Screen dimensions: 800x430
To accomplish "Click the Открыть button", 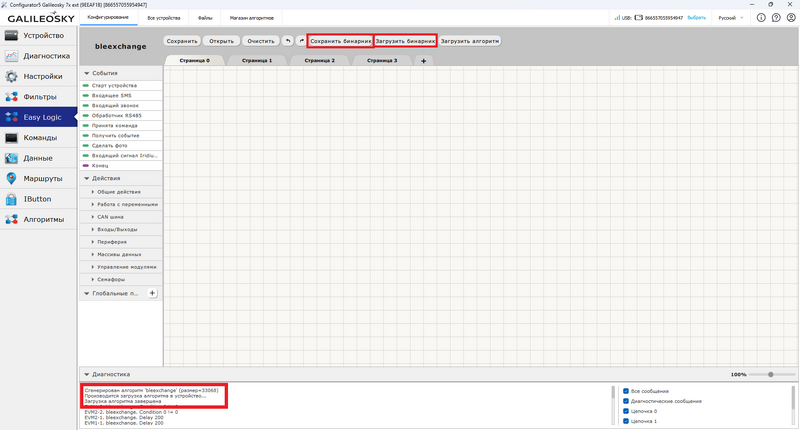I will click(x=221, y=41).
